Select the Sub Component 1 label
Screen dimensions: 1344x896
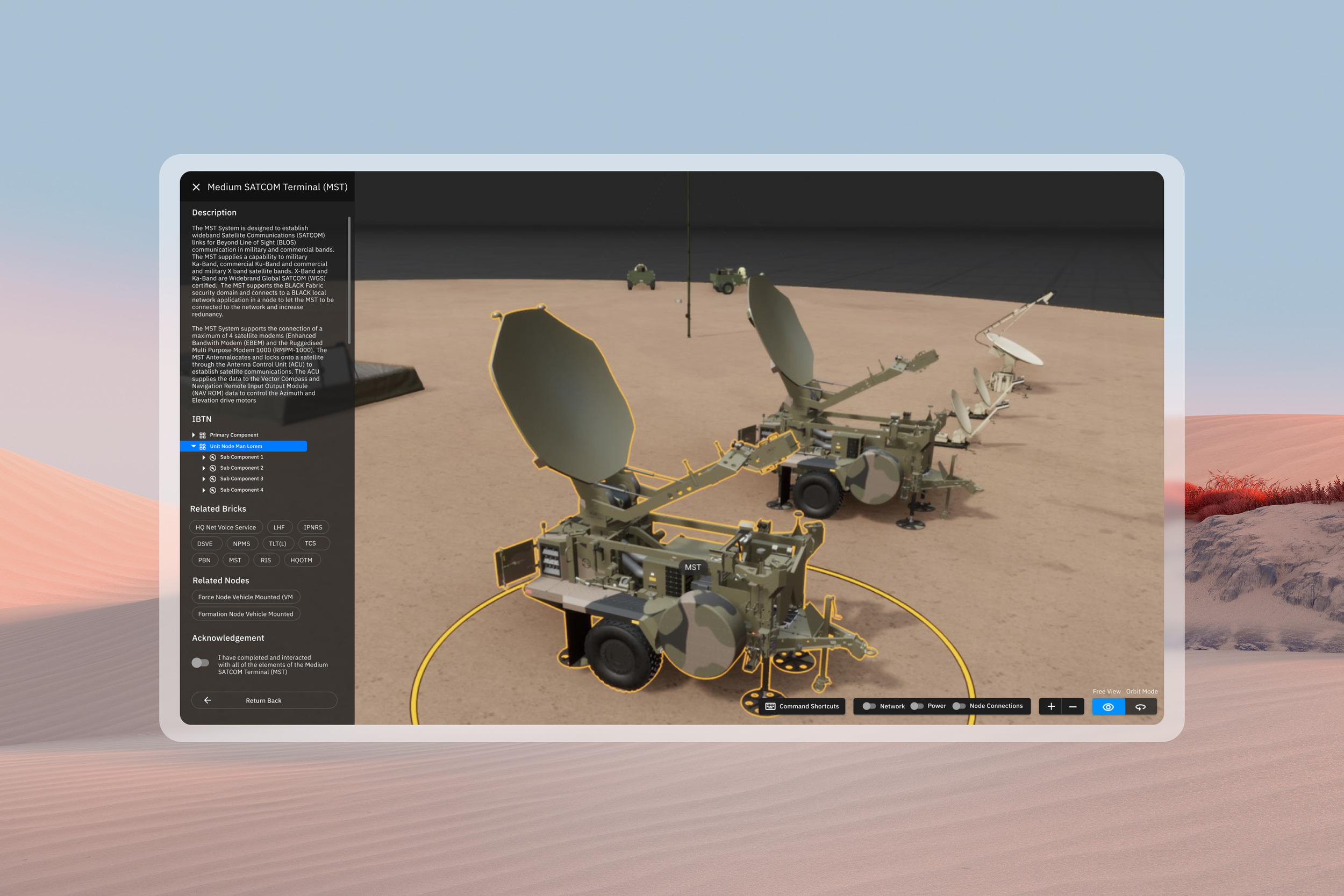click(242, 457)
